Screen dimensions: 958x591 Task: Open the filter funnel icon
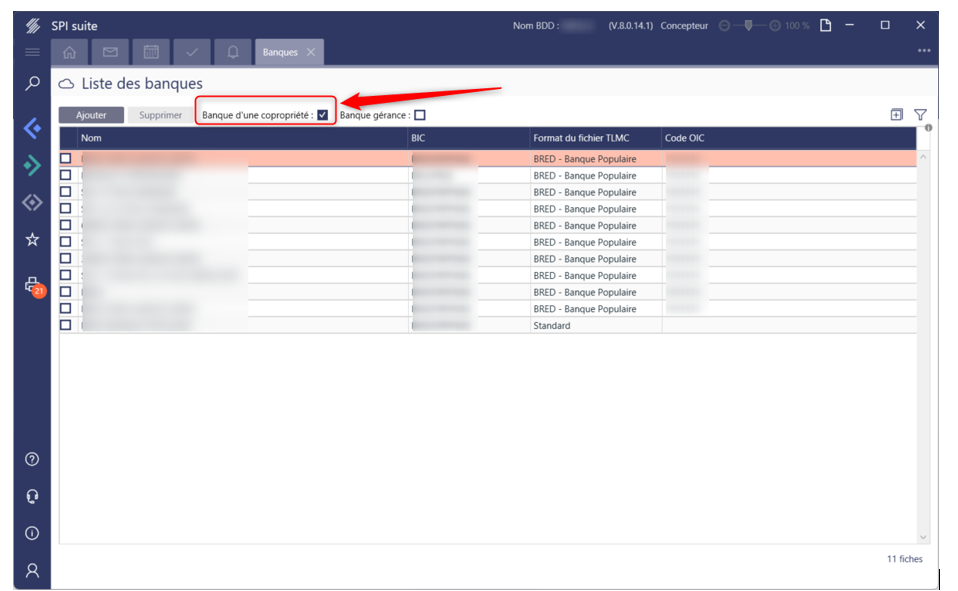920,115
